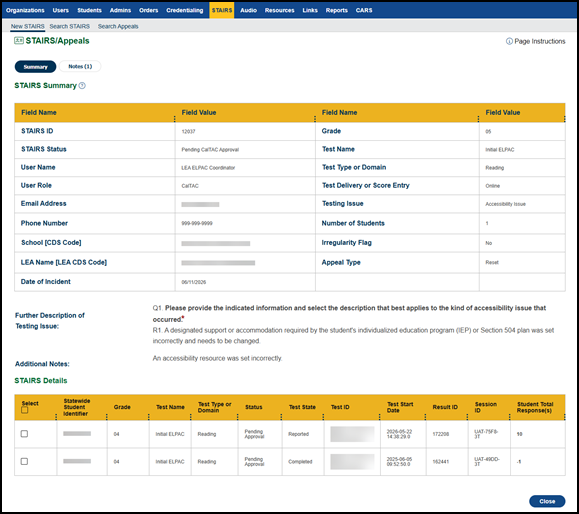Image resolution: width=579 pixels, height=514 pixels.
Task: Click the LEA ELPAC Coordinator user name value
Action: tap(208, 168)
